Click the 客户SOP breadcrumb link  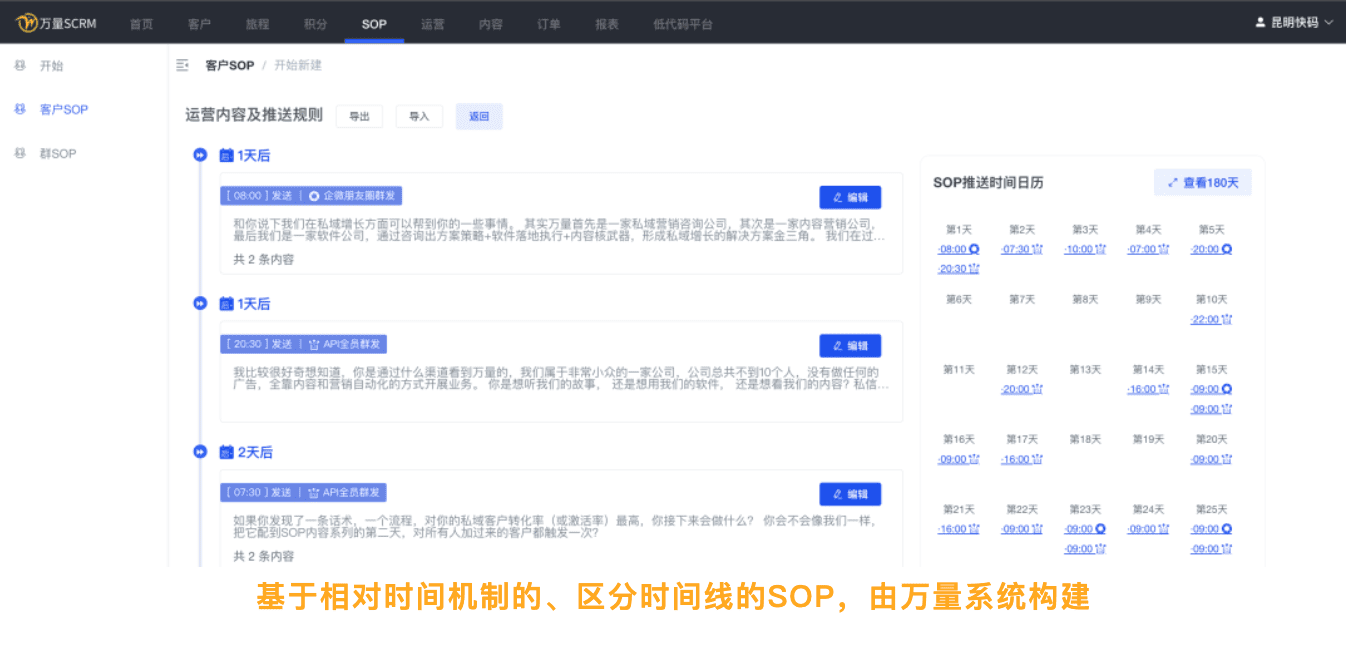coord(230,65)
